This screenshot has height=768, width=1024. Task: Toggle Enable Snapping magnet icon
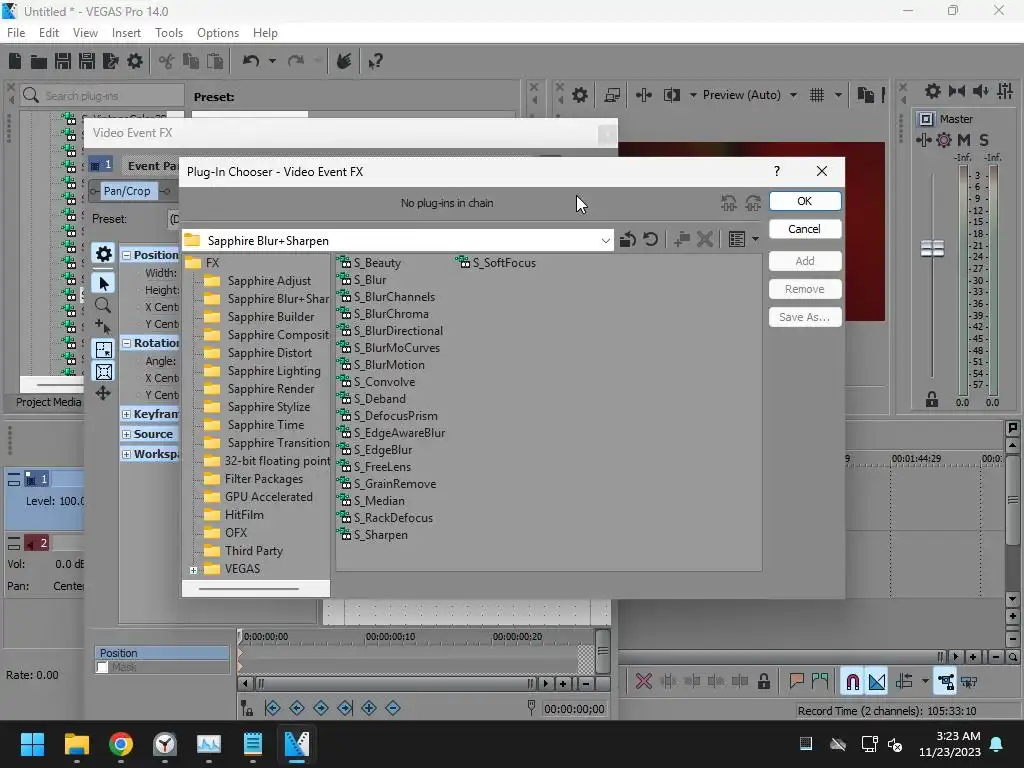click(x=852, y=682)
